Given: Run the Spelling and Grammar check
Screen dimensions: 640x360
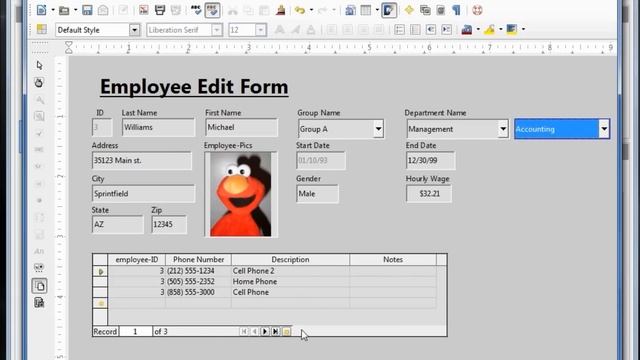Looking at the screenshot, I should pyautogui.click(x=196, y=10).
